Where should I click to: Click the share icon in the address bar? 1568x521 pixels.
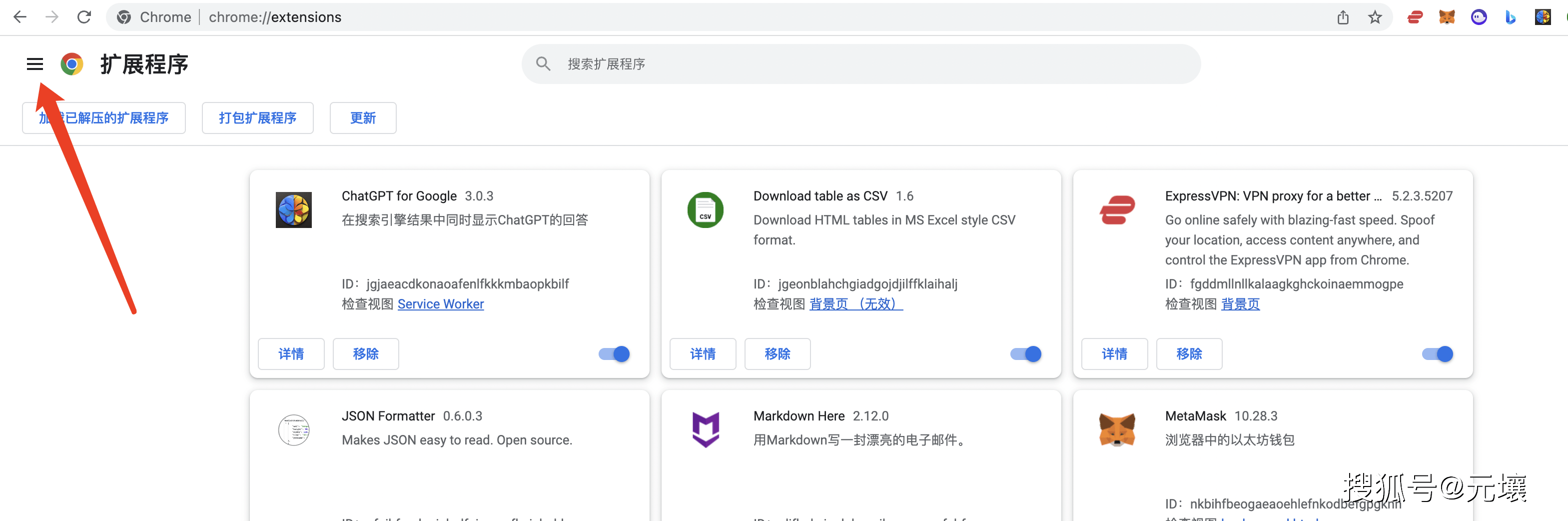tap(1343, 16)
